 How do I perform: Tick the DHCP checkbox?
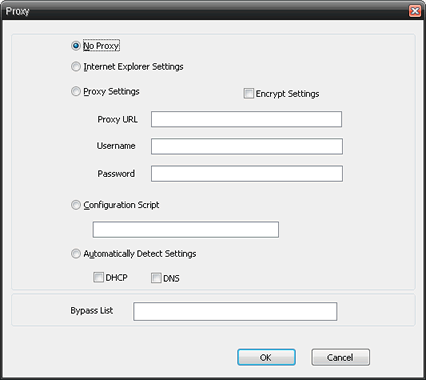click(98, 277)
